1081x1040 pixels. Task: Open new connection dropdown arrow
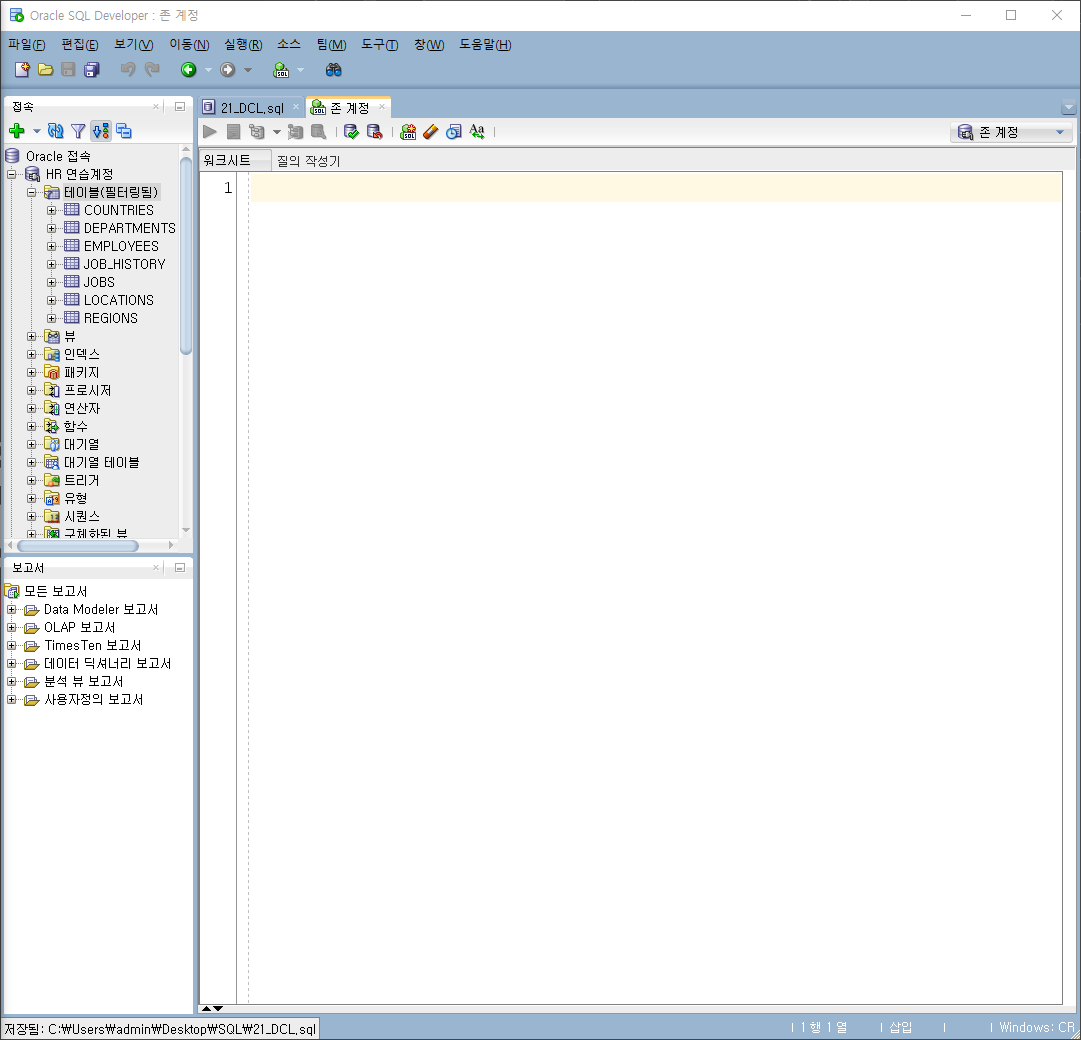click(x=37, y=131)
